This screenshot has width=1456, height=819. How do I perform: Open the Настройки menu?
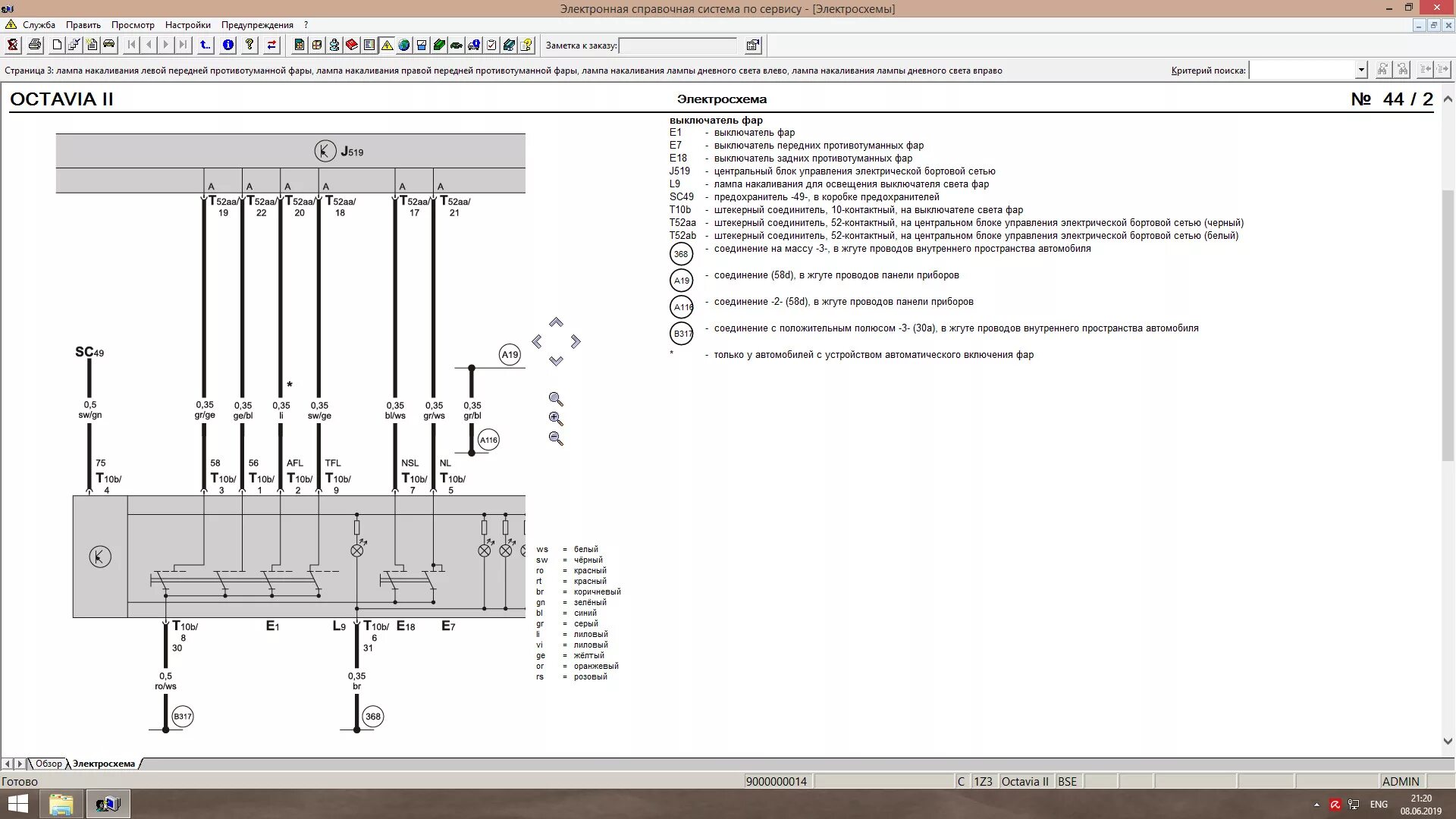click(x=188, y=25)
